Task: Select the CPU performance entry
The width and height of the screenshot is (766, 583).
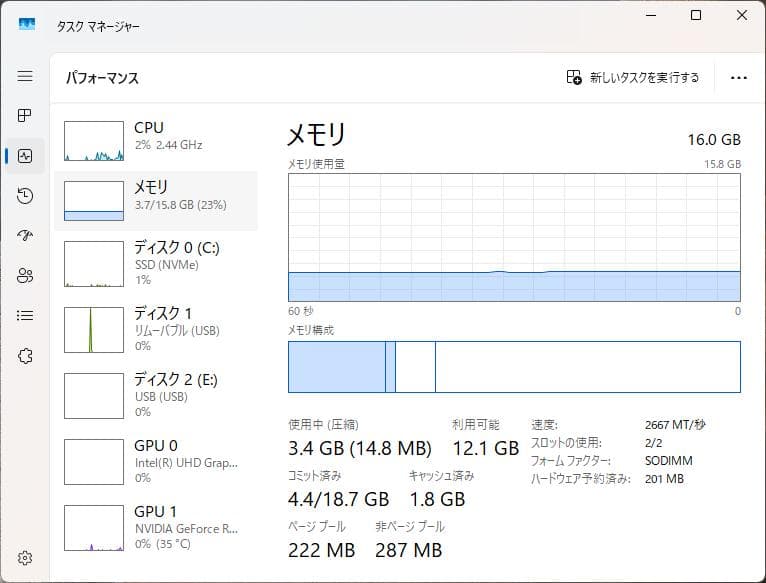Action: (156, 141)
